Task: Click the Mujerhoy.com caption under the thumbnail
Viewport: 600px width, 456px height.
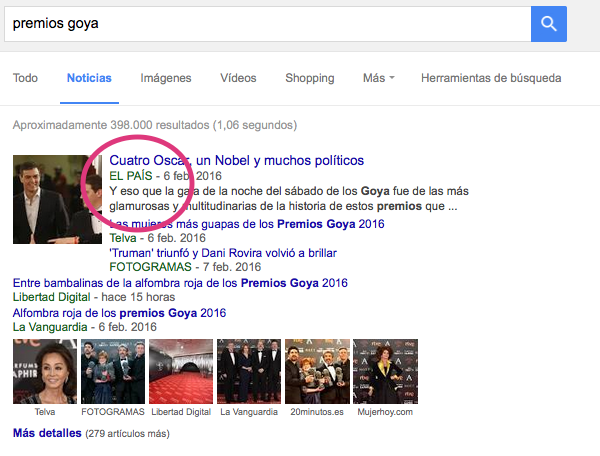Action: pos(385,412)
